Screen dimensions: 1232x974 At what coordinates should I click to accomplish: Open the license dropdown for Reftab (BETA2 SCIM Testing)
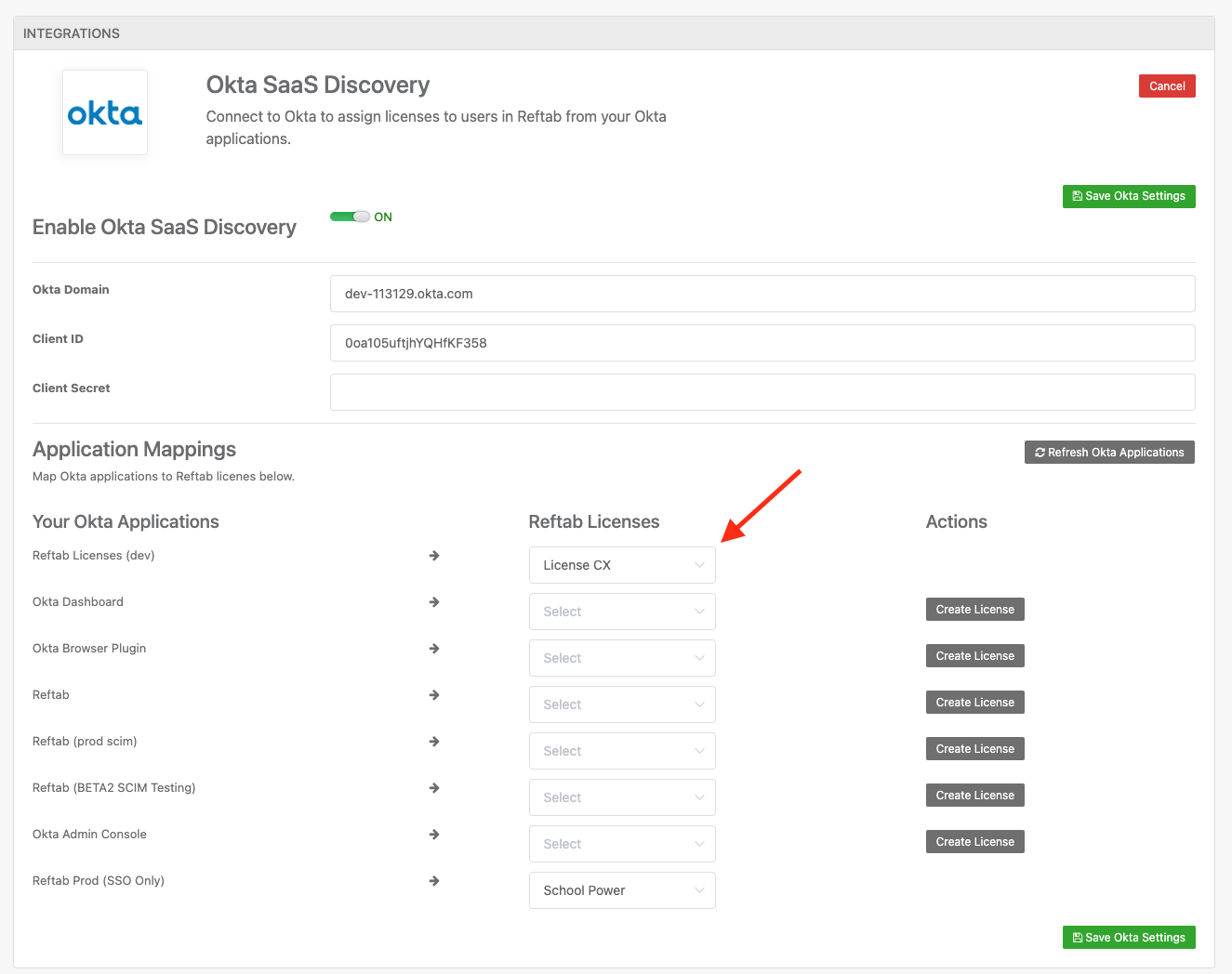click(622, 797)
